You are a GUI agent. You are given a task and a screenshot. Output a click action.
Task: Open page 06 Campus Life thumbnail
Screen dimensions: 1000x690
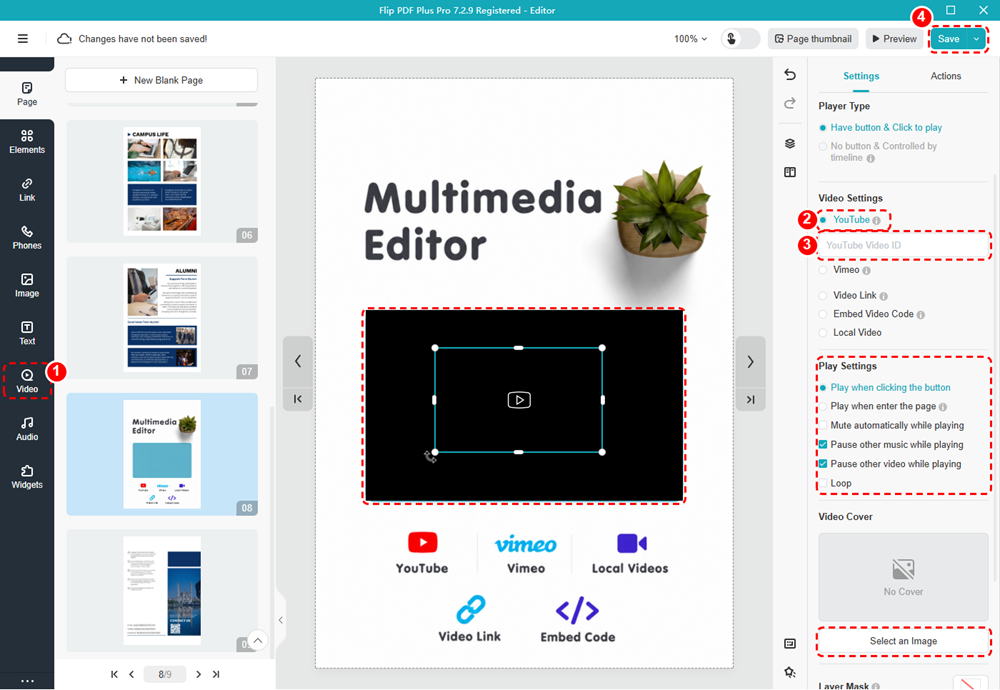pyautogui.click(x=162, y=181)
